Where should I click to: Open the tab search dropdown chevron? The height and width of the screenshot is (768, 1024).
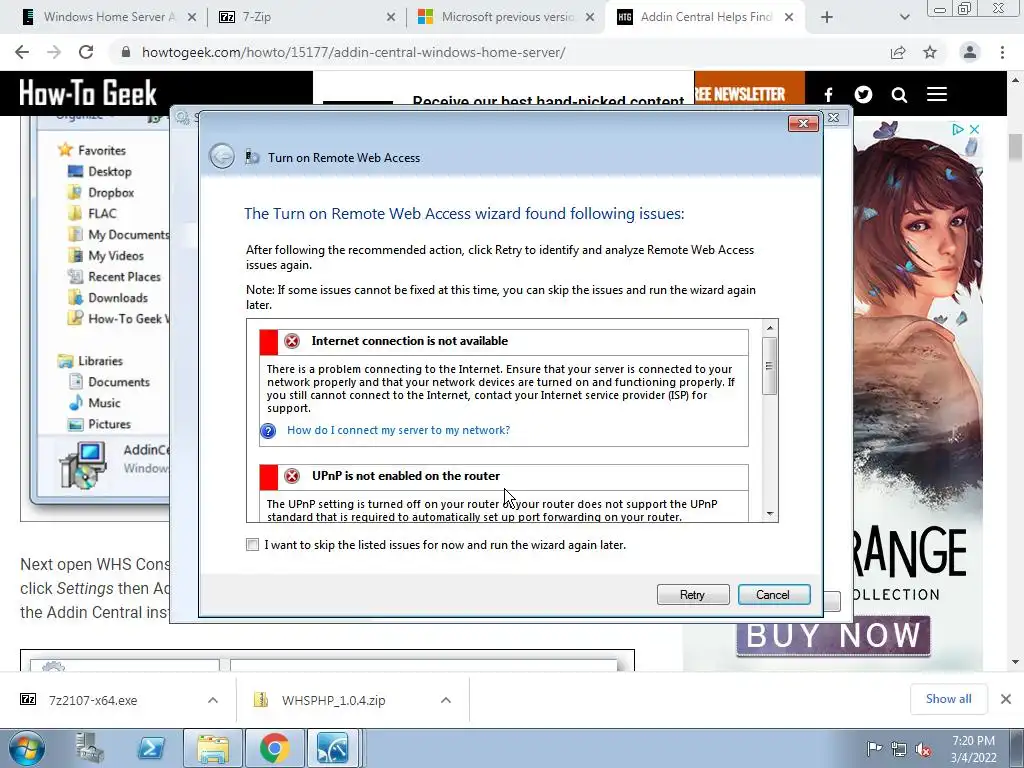[x=904, y=17]
